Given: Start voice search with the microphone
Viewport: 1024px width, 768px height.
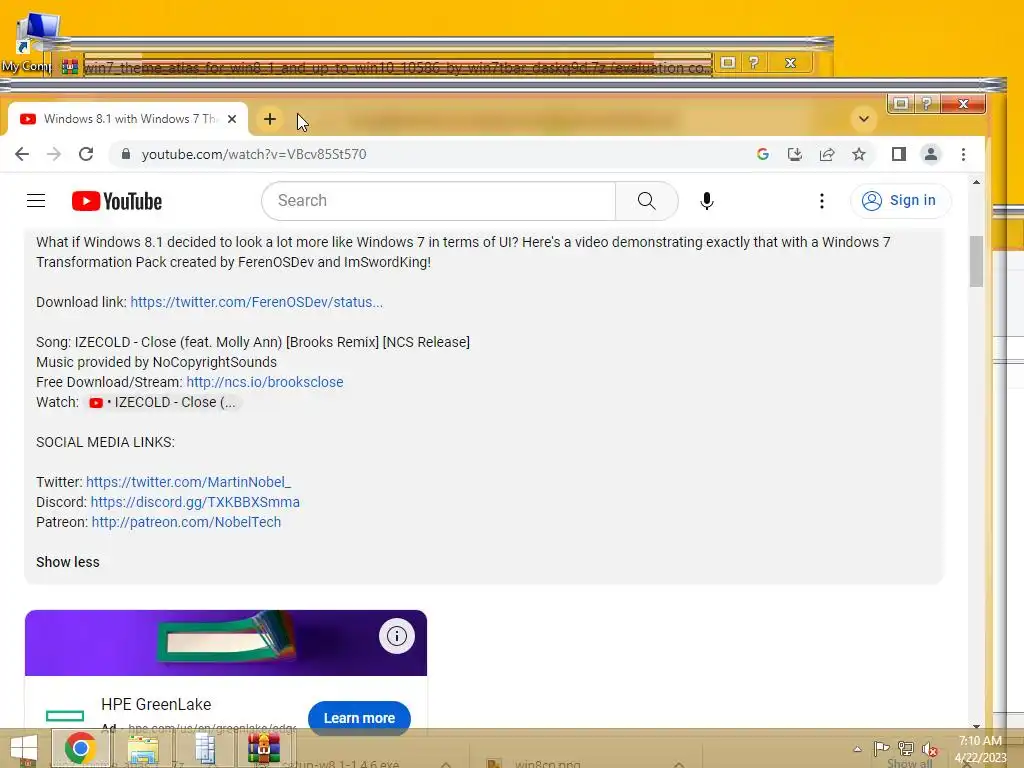Looking at the screenshot, I should tap(707, 200).
